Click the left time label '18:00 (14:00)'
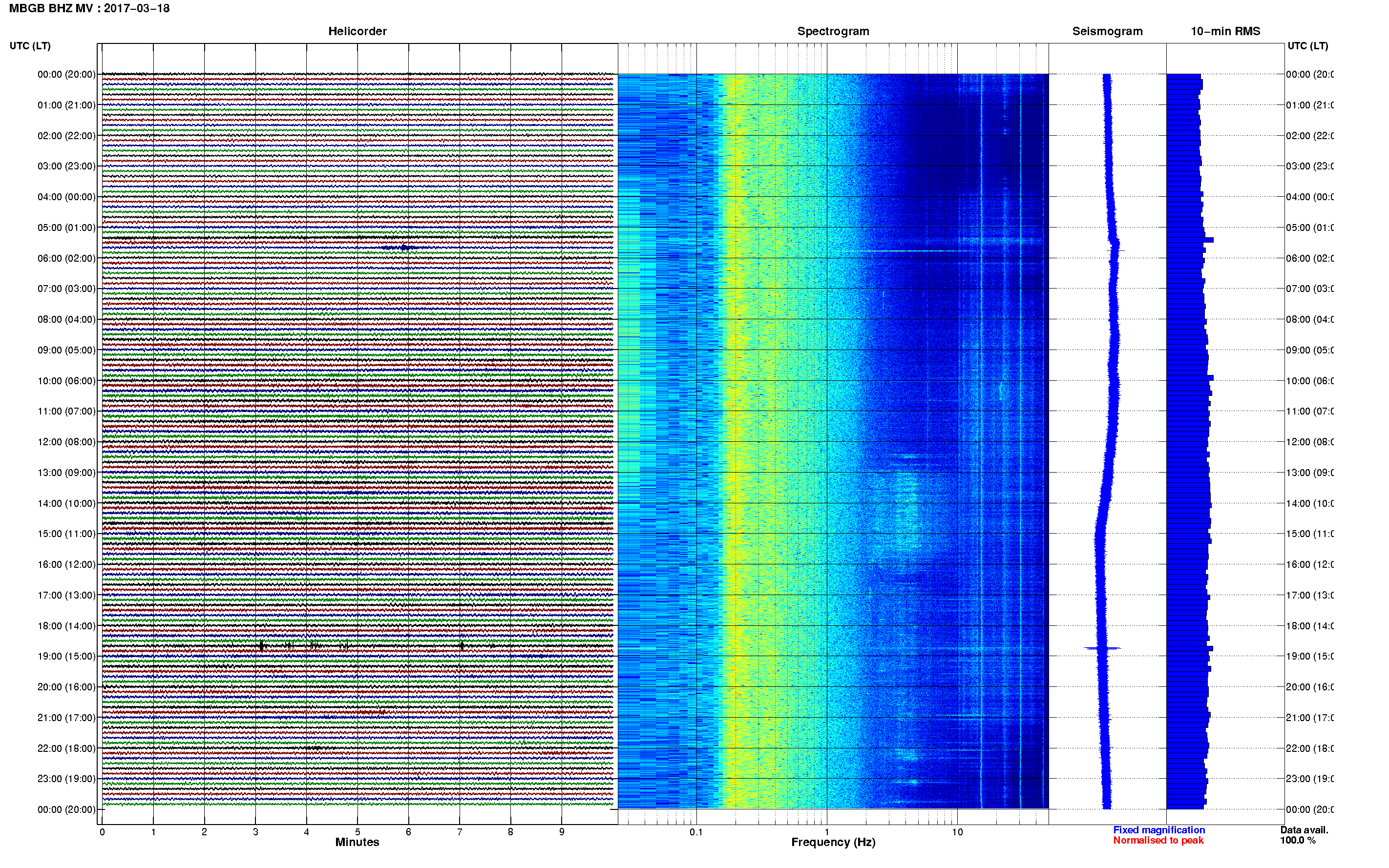This screenshot has height=868, width=1389. click(x=66, y=626)
